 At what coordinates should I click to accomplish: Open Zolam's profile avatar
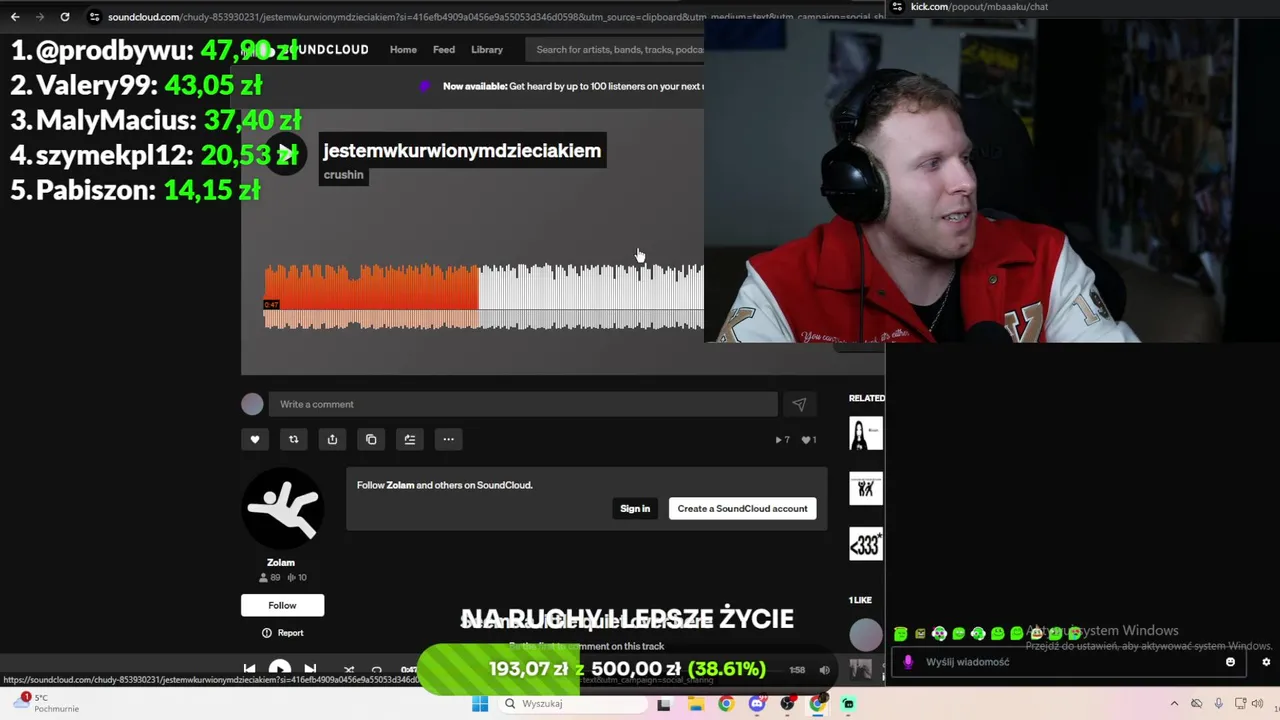pyautogui.click(x=282, y=508)
